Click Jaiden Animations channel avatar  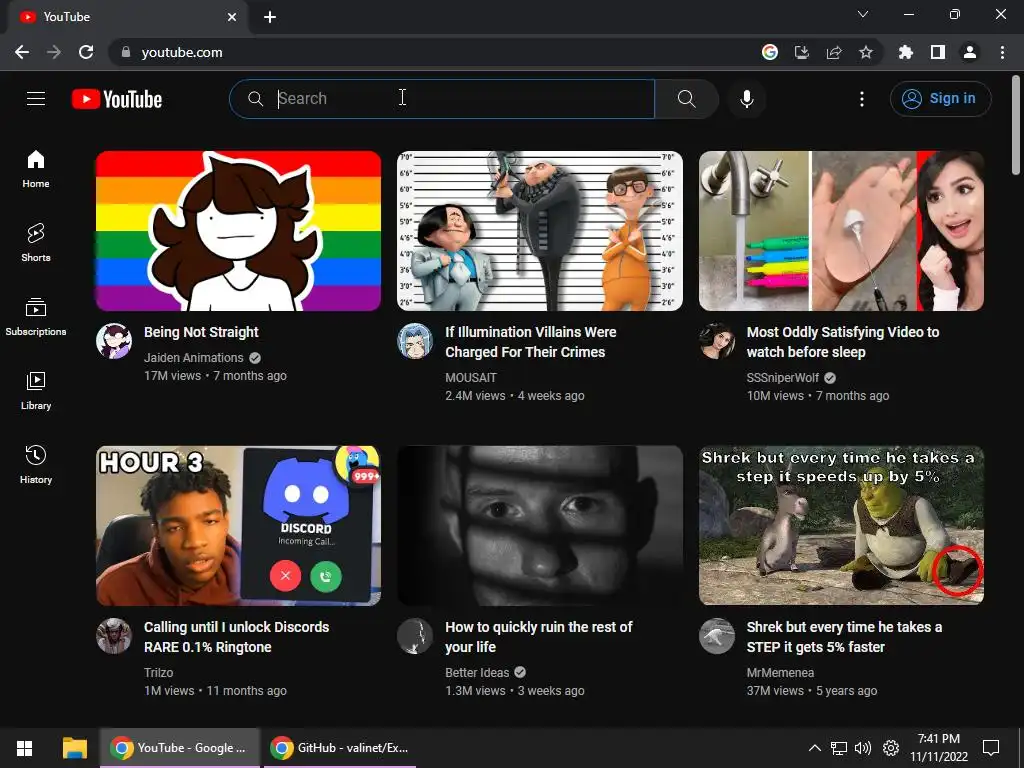(x=114, y=341)
